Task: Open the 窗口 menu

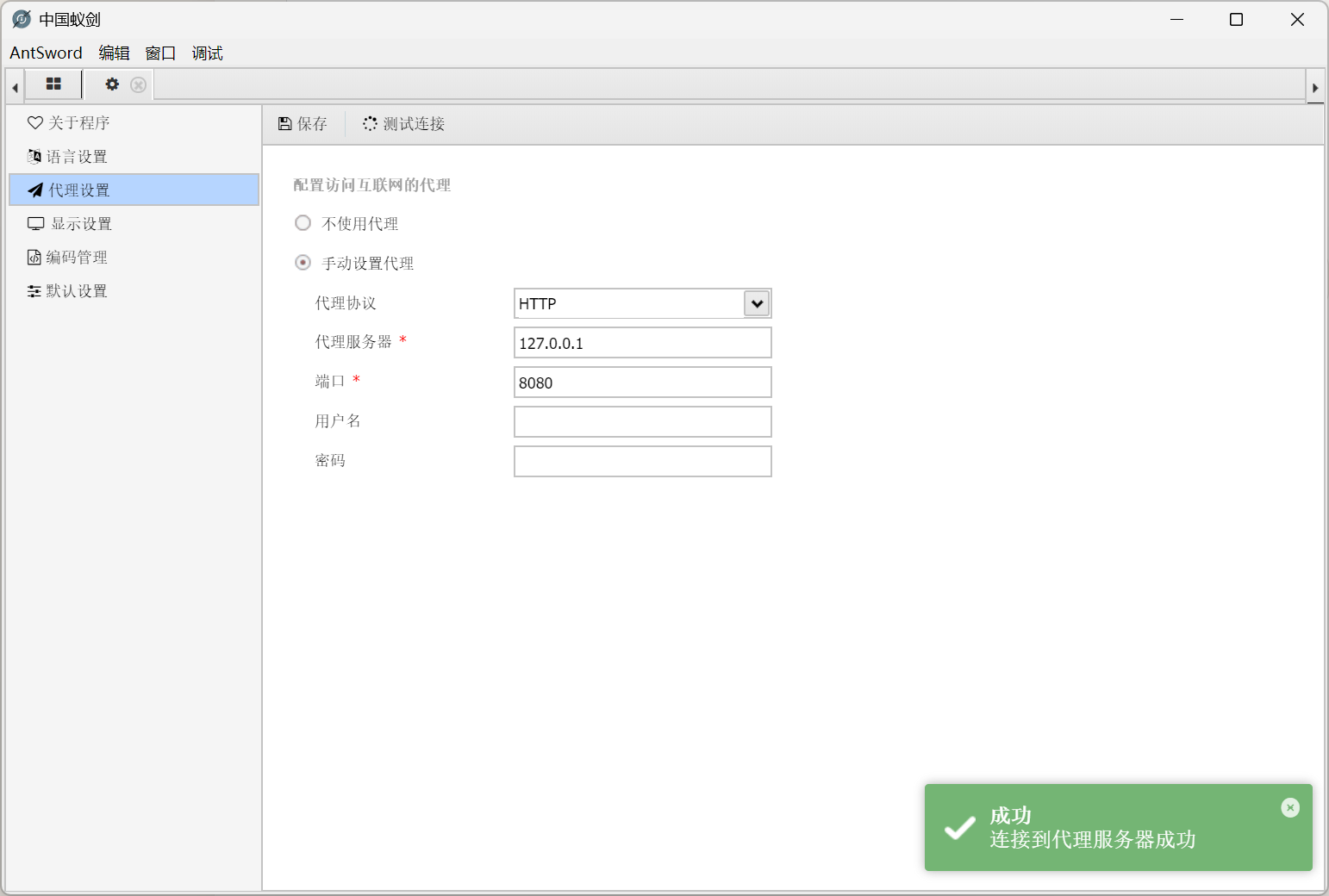Action: (x=160, y=53)
